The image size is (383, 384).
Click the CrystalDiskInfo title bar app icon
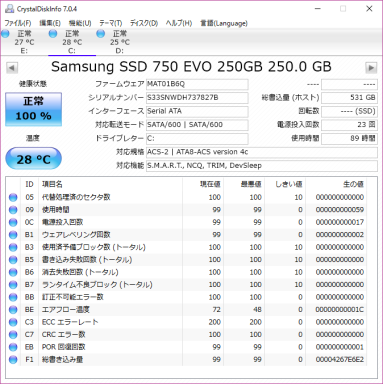tap(9, 8)
